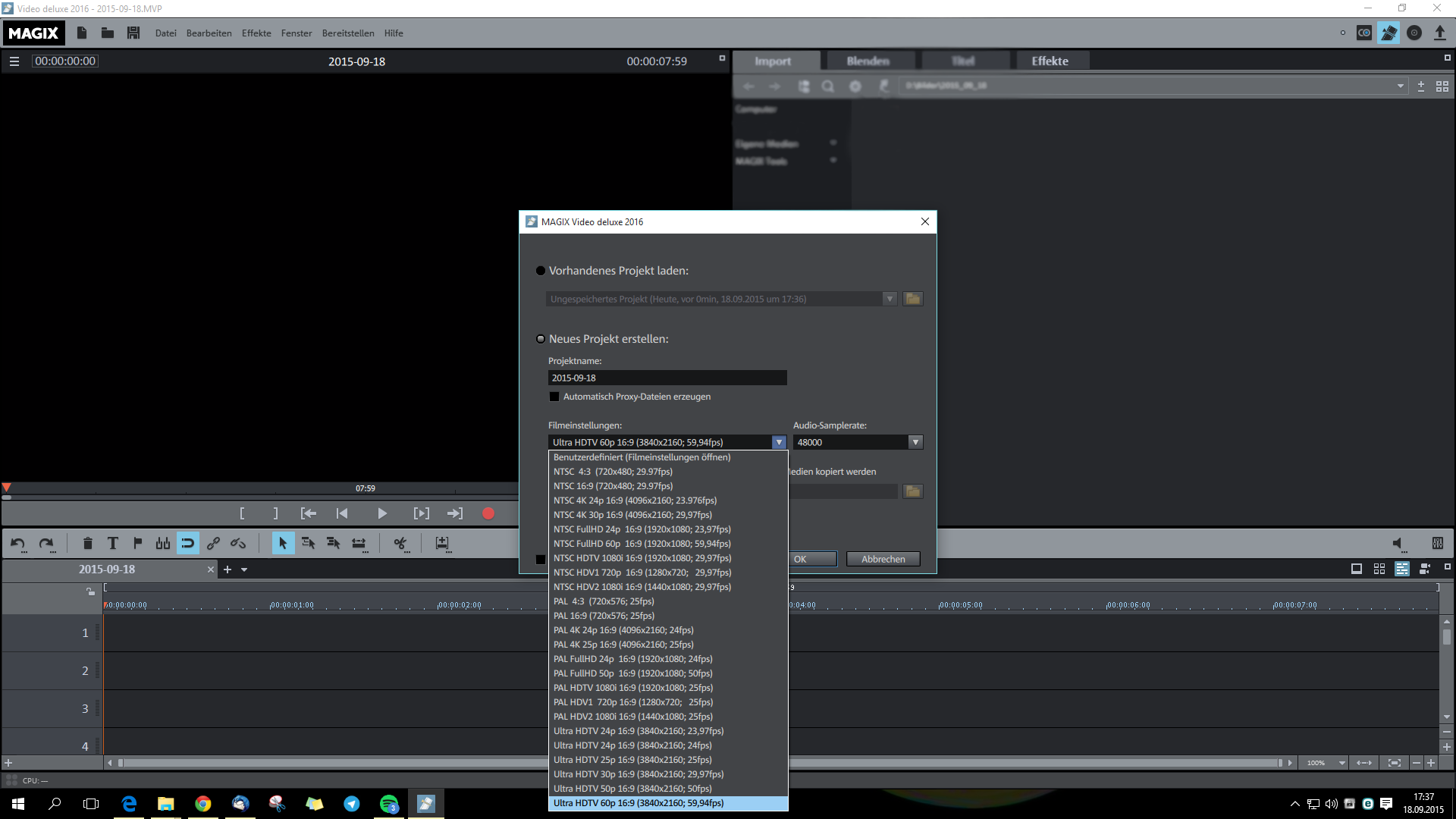Toggle the checkbox left of OK button

(x=541, y=560)
